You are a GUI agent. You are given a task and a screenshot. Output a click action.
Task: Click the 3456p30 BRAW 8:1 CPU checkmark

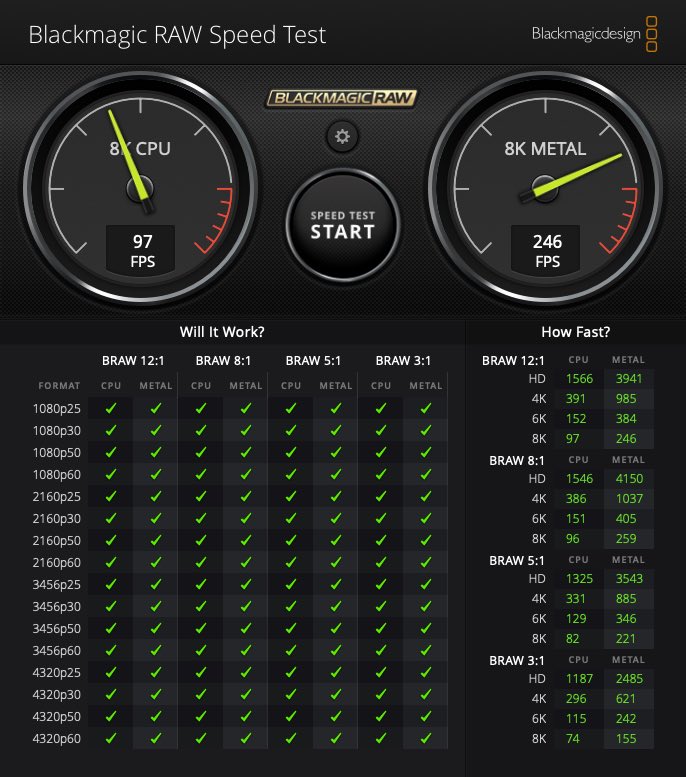201,606
